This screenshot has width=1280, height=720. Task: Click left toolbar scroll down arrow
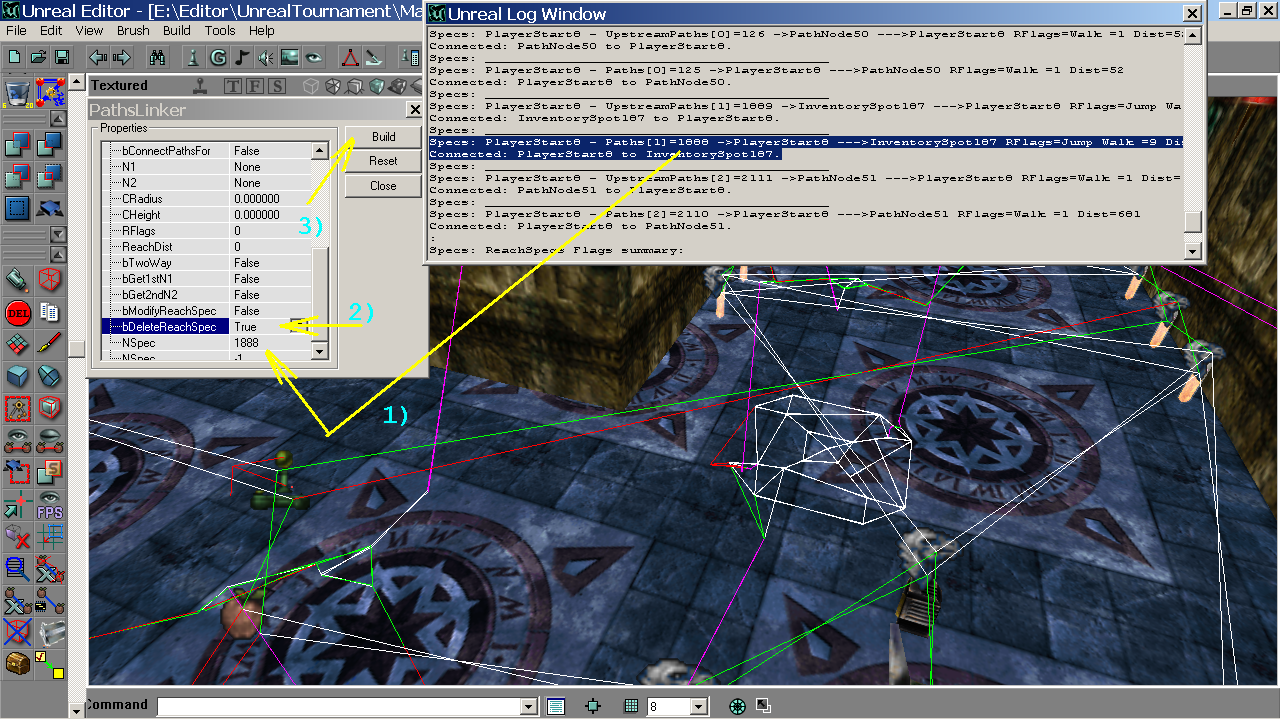[x=76, y=711]
